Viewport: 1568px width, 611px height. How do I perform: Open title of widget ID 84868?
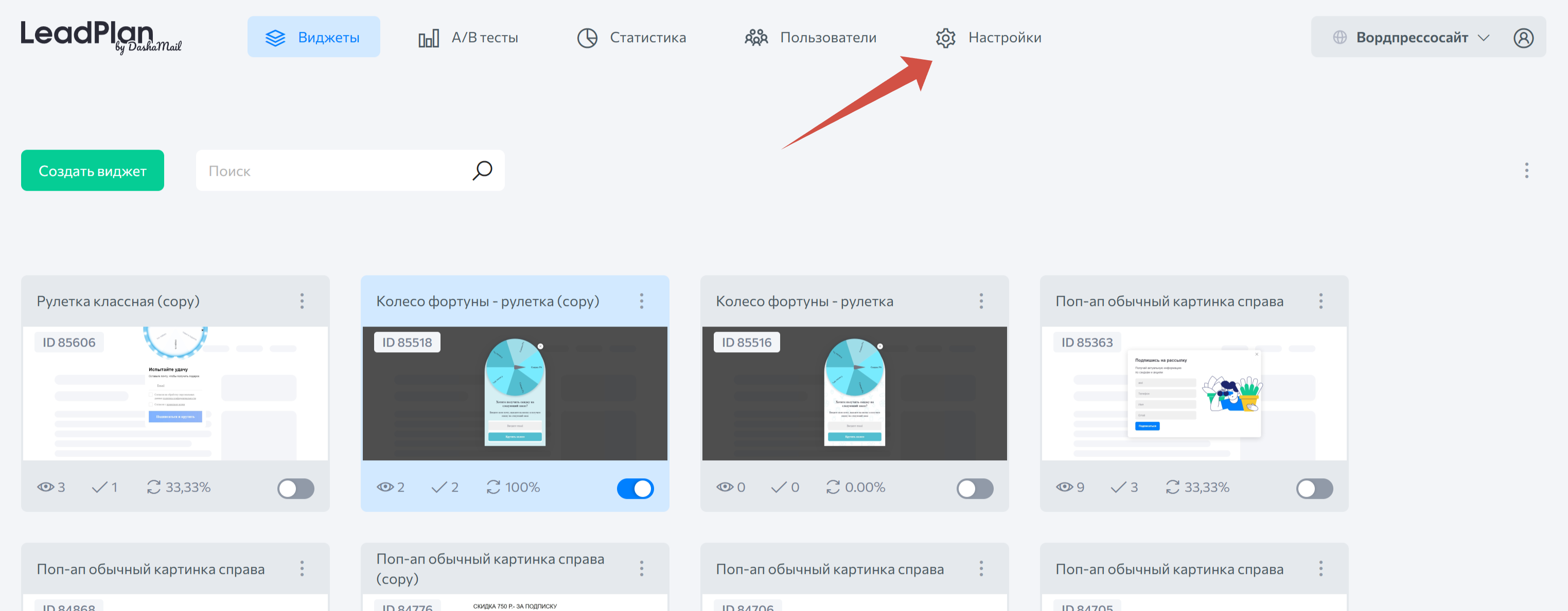tap(150, 569)
